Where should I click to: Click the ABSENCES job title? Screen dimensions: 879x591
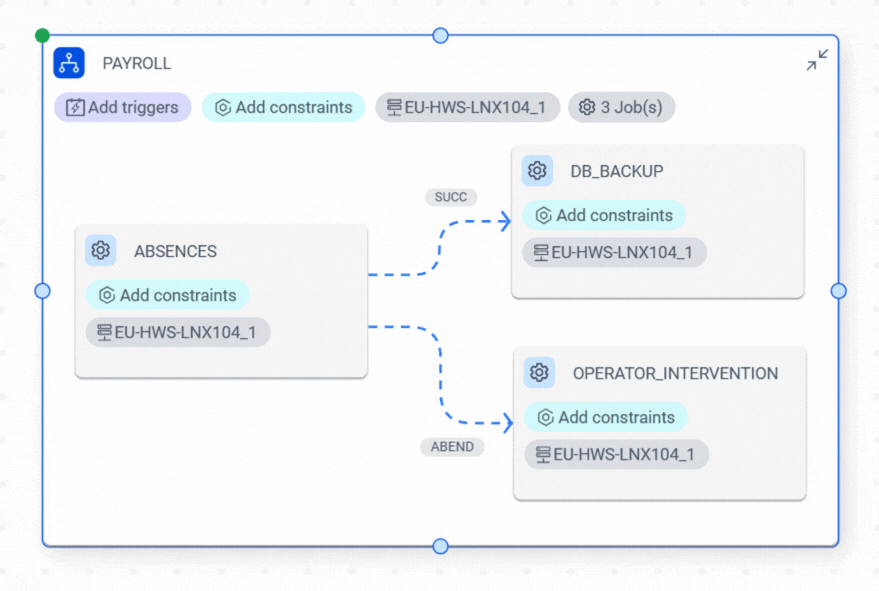pos(175,251)
